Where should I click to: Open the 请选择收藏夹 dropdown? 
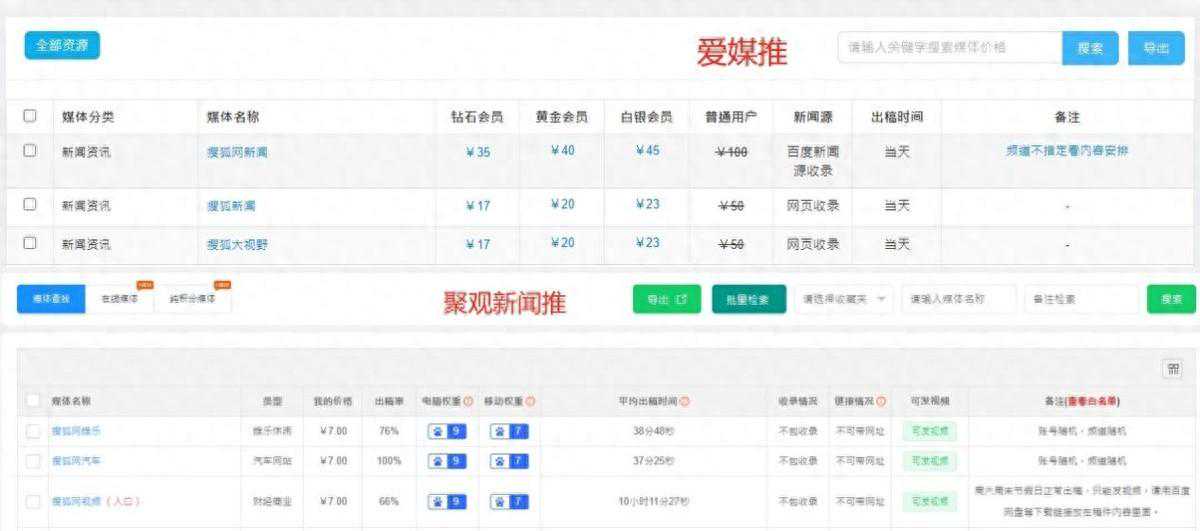[844, 299]
